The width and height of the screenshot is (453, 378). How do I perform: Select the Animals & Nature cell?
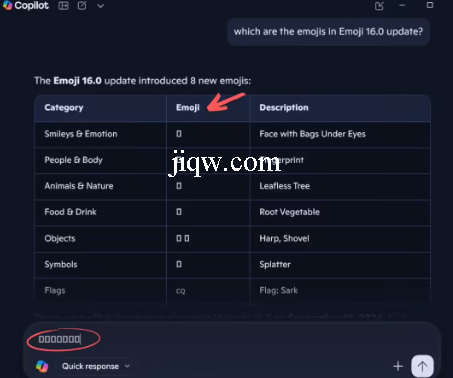coord(79,186)
